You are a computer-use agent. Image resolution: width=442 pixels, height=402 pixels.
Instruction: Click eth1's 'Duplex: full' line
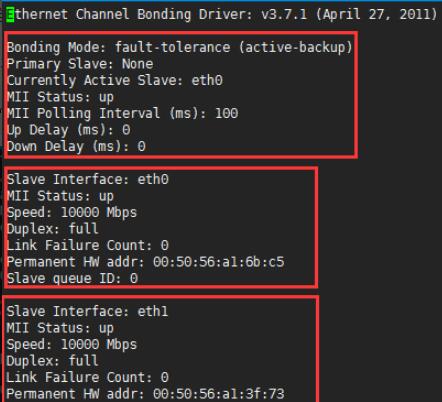pyautogui.click(x=53, y=361)
